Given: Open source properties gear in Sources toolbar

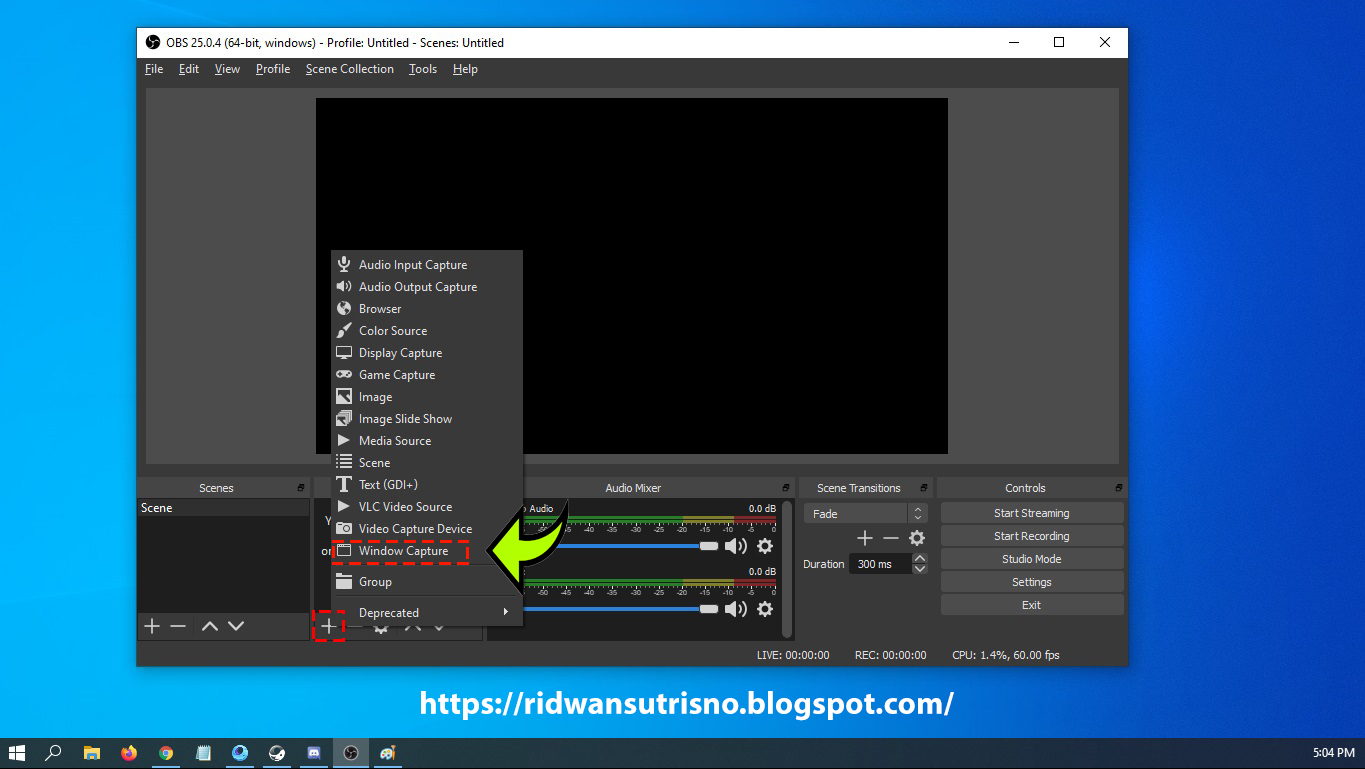Looking at the screenshot, I should tap(381, 628).
